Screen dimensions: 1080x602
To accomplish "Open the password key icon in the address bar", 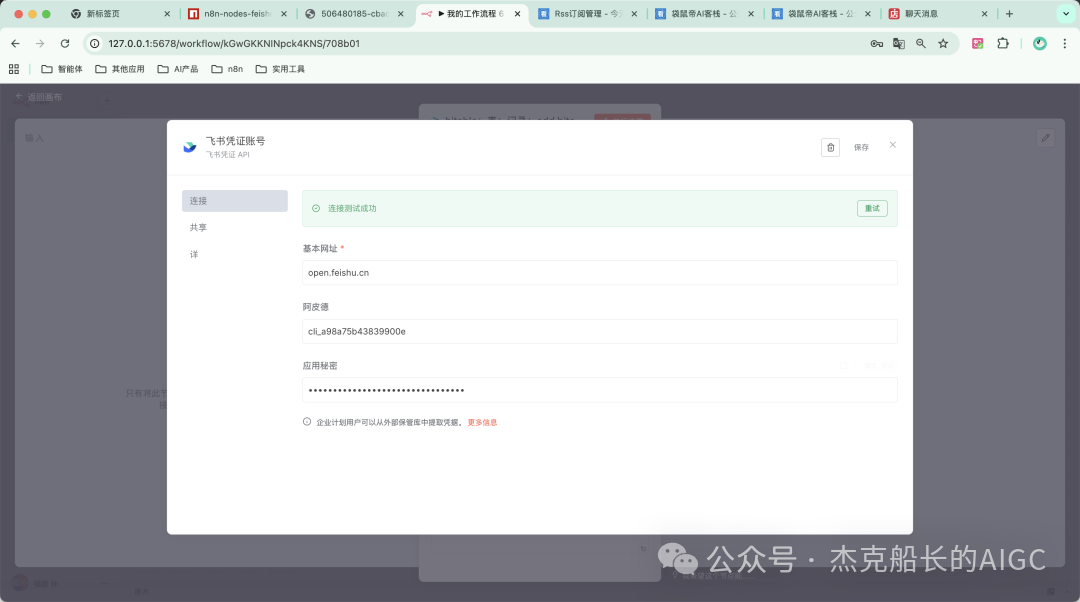I will [876, 43].
